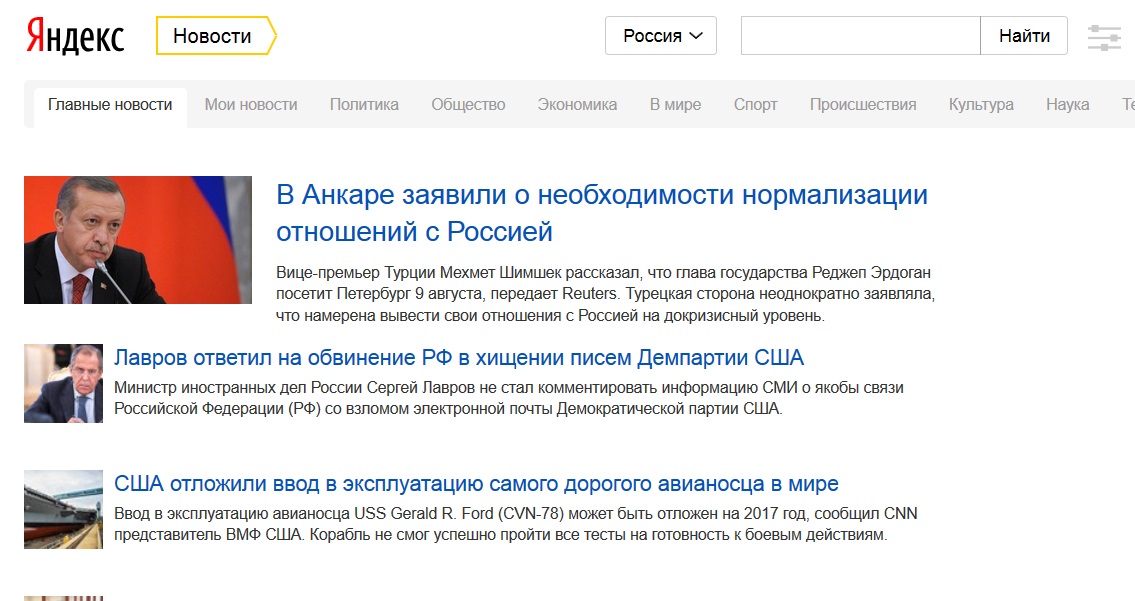The image size is (1135, 601).
Task: Open Ankara relations normalization headline
Action: click(602, 213)
